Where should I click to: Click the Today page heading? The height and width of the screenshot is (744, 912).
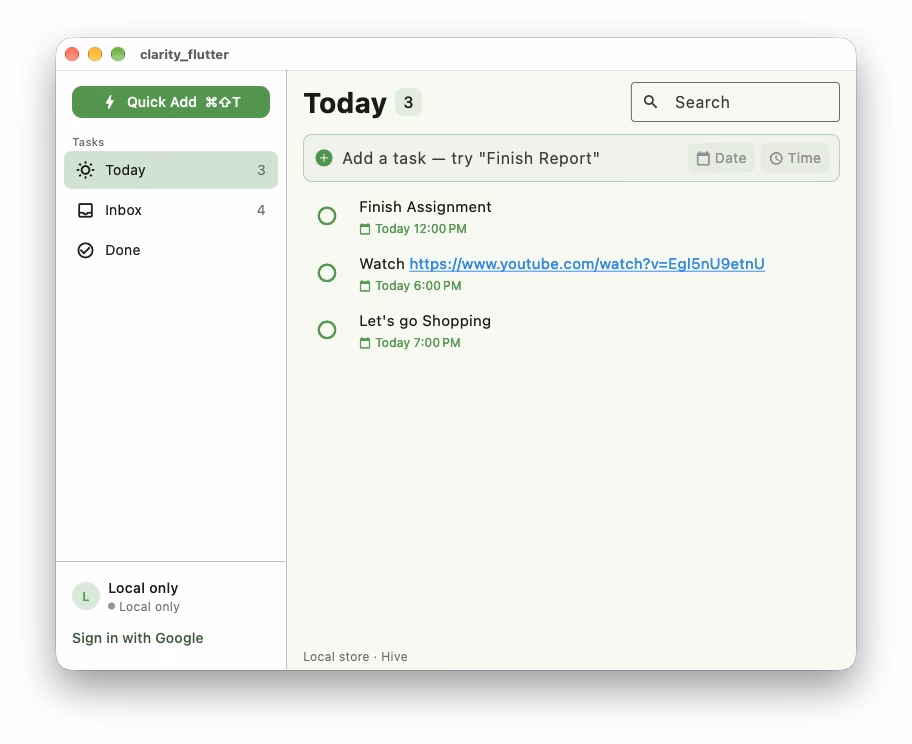pos(345,104)
